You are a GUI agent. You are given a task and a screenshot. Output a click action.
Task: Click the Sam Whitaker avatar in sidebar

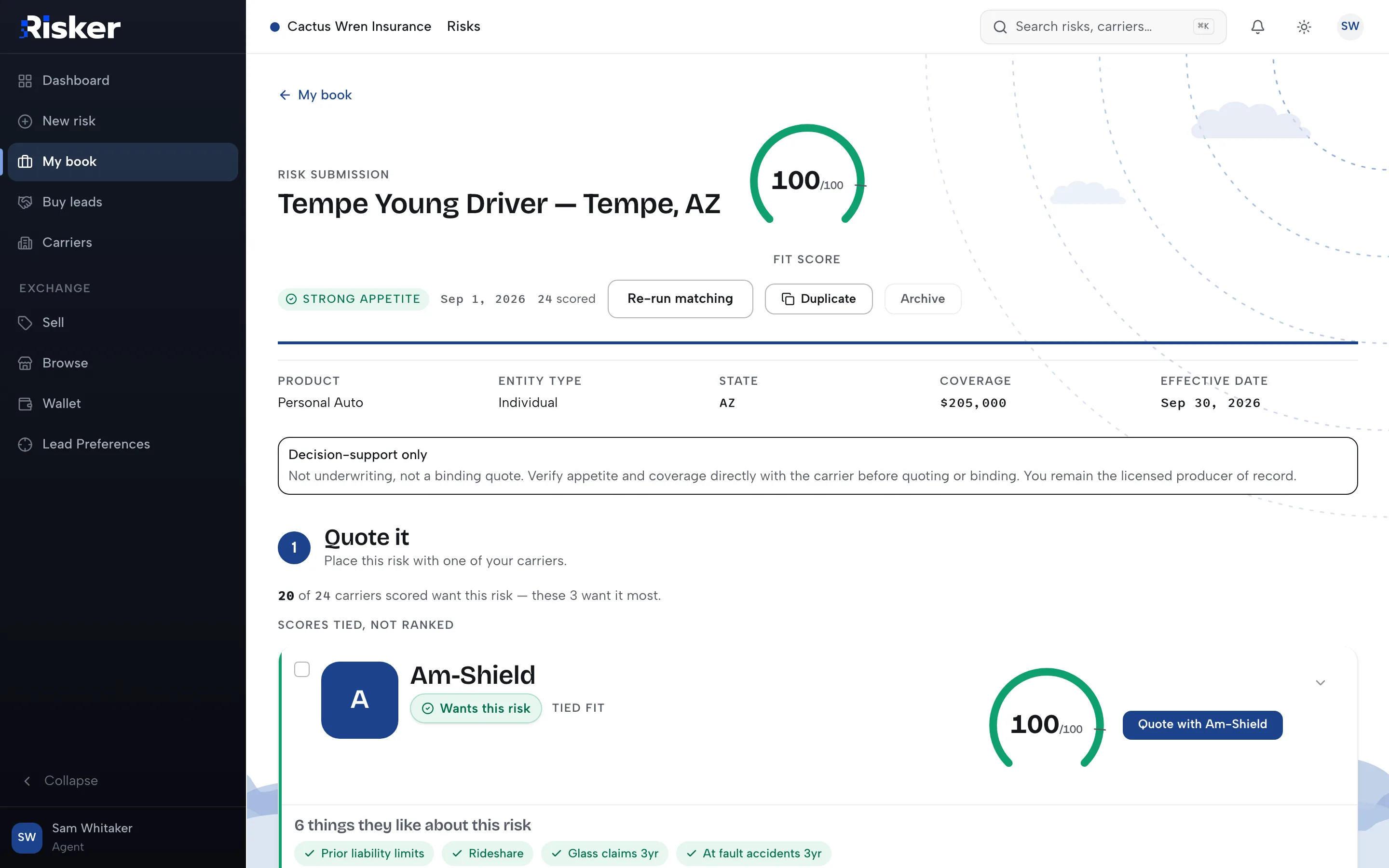[x=27, y=837]
